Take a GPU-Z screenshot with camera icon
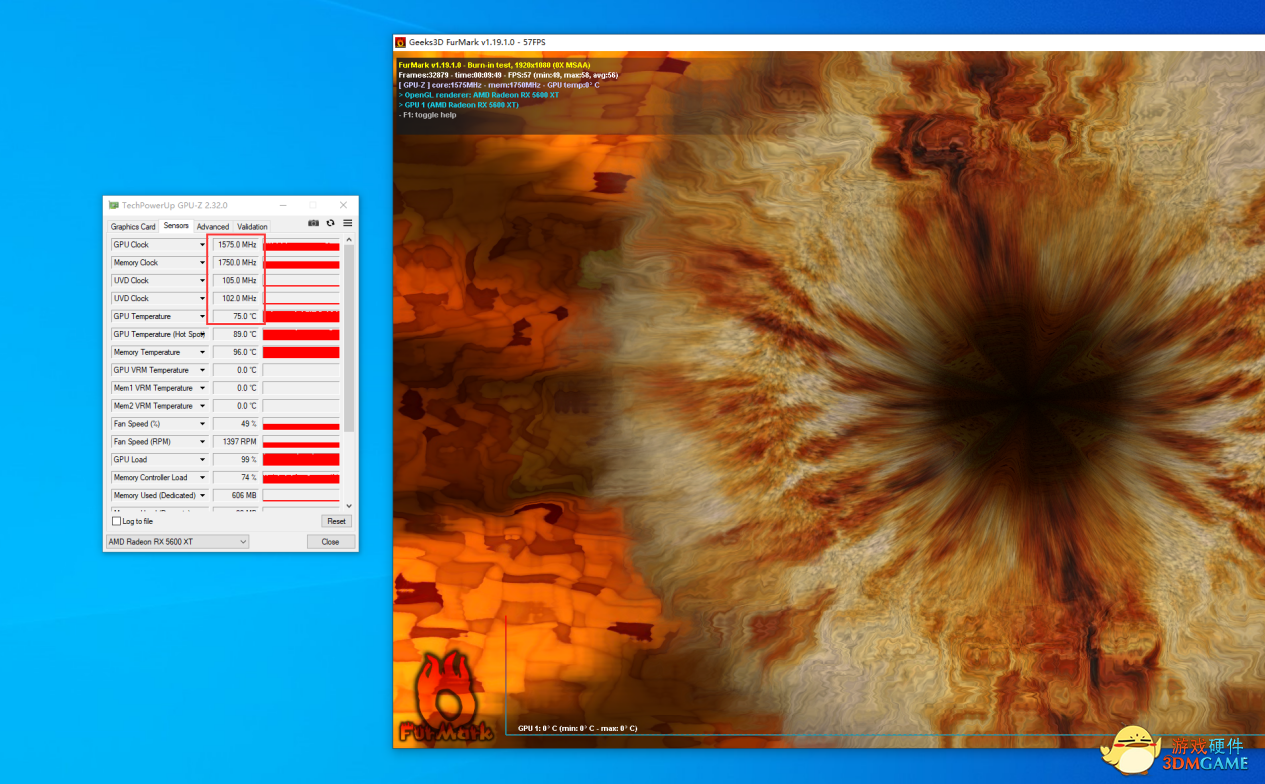The width and height of the screenshot is (1265, 784). [x=314, y=223]
